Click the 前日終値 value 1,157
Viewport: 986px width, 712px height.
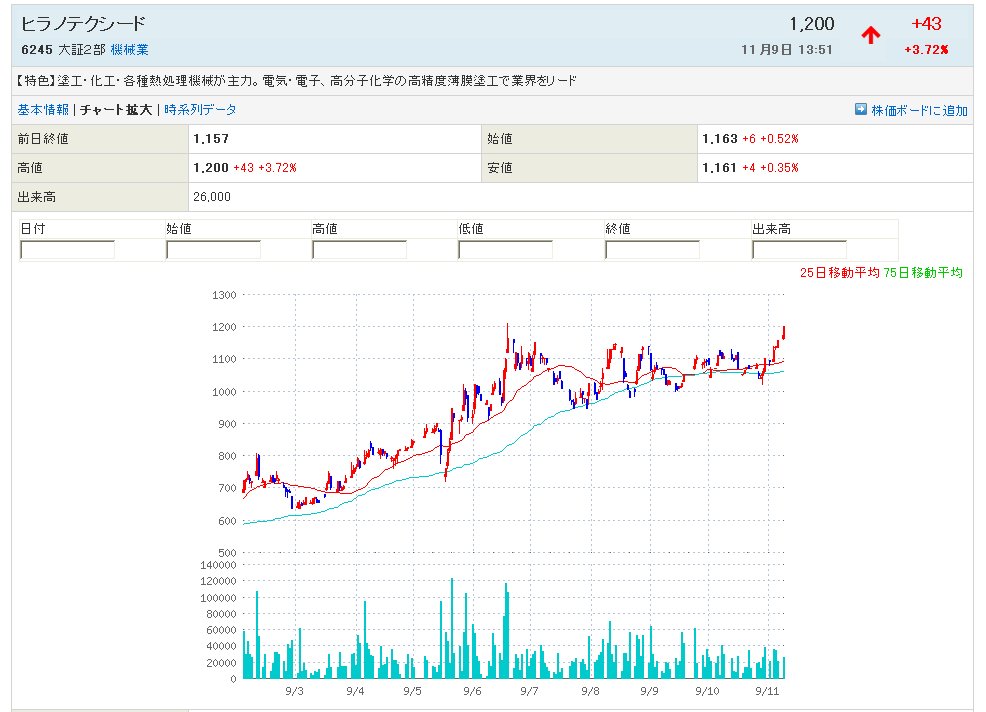[x=211, y=138]
